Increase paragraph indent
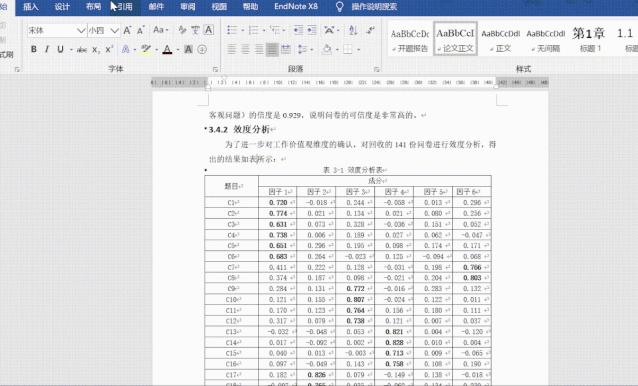Image resolution: width=638 pixels, height=386 pixels. point(312,30)
